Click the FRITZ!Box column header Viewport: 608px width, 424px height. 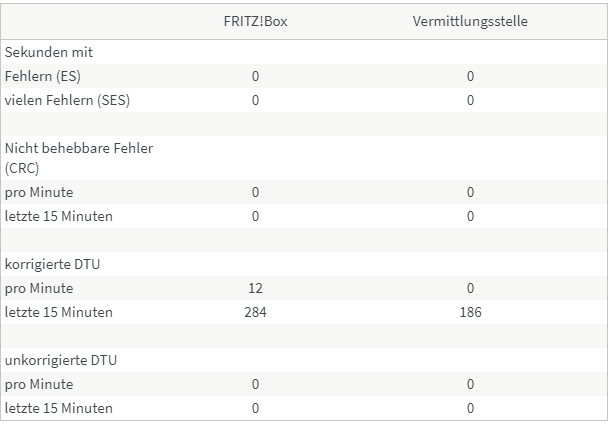pos(255,21)
